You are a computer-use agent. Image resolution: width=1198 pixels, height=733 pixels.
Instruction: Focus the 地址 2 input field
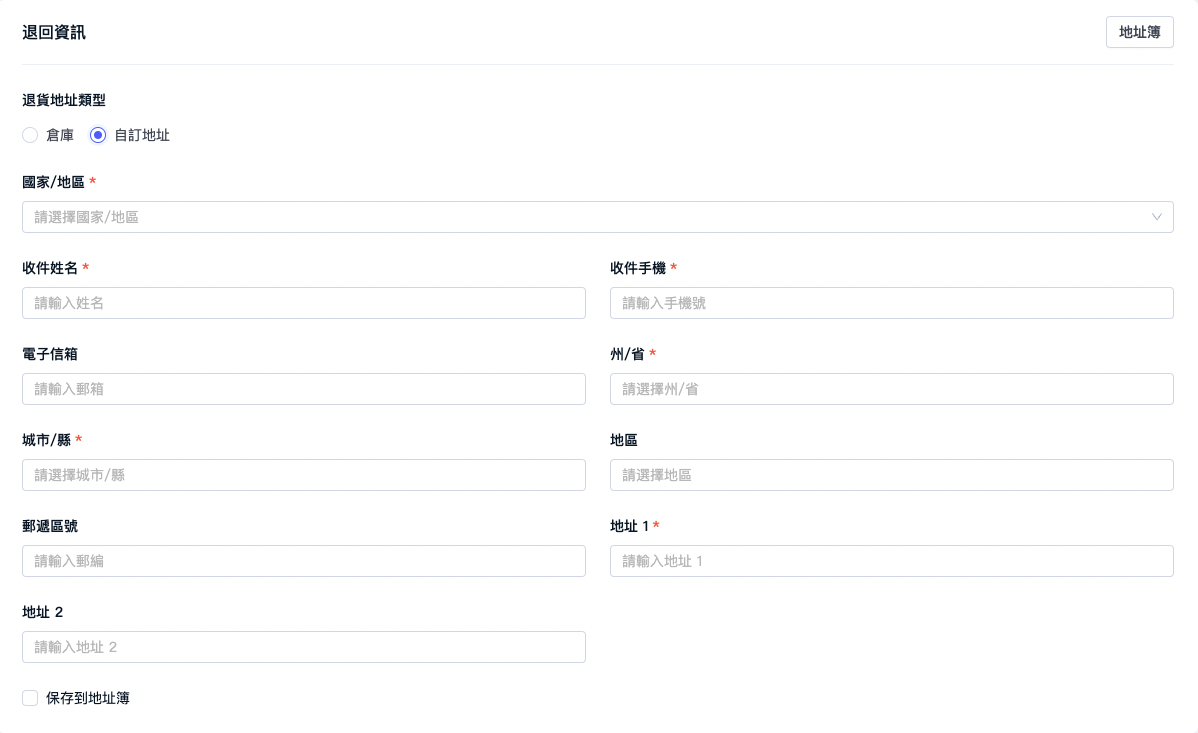304,647
